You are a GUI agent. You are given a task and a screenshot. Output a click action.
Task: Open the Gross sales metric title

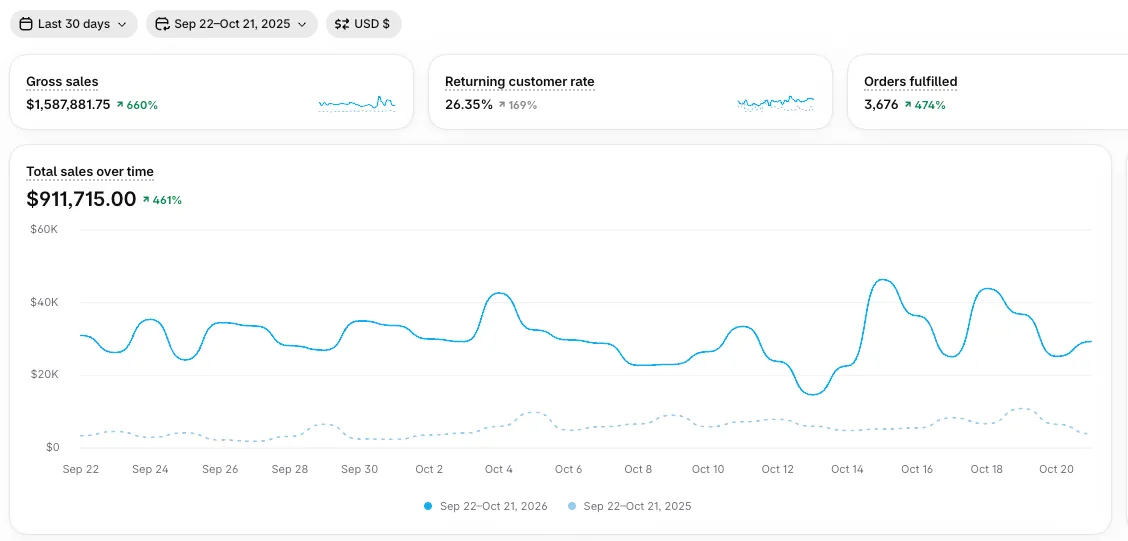63,81
